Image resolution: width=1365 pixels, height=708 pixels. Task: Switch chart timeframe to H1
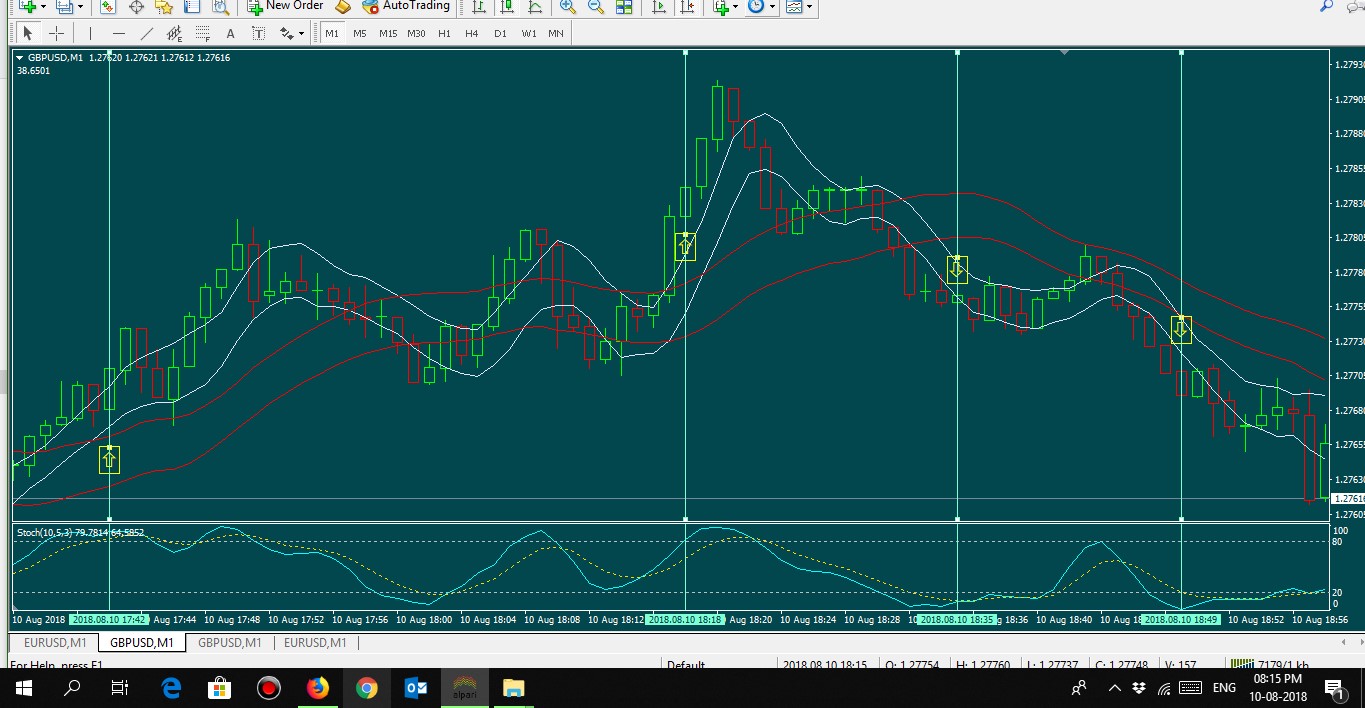point(444,33)
